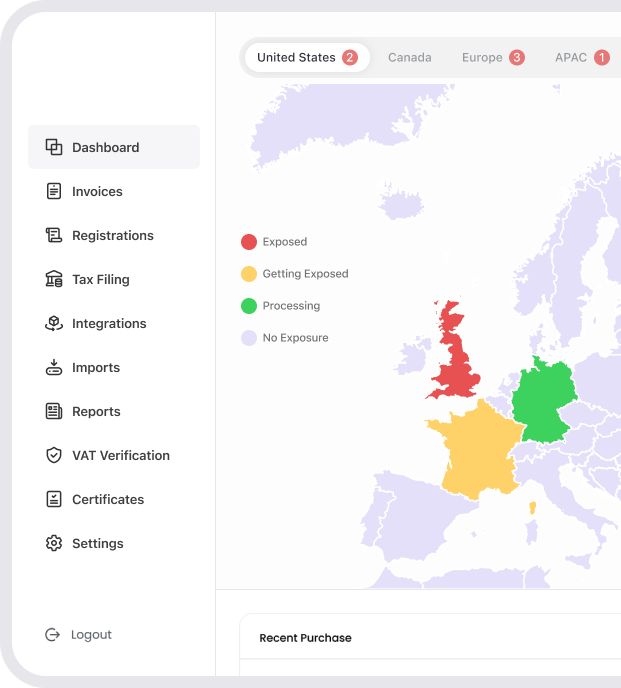
Task: Click the Processing legend label
Action: 291,306
